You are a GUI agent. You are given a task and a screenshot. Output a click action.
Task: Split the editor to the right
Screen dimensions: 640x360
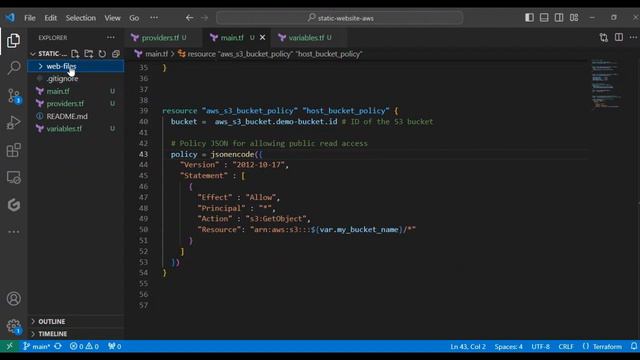619,37
